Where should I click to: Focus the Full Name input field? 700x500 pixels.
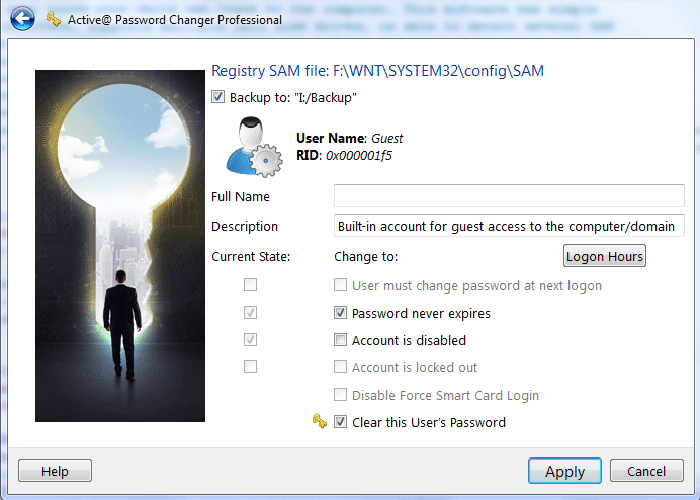509,196
